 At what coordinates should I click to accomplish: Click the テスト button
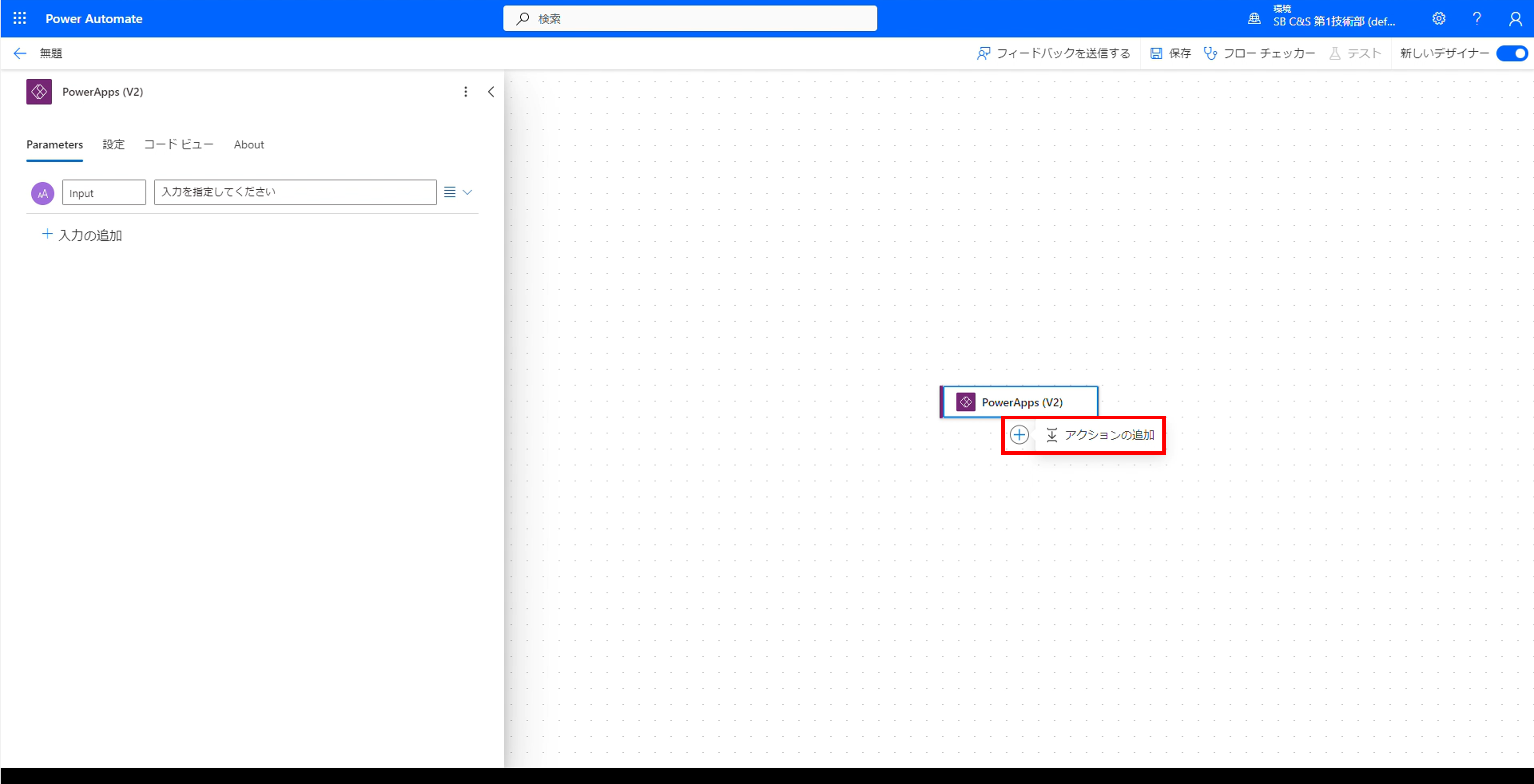click(1355, 54)
